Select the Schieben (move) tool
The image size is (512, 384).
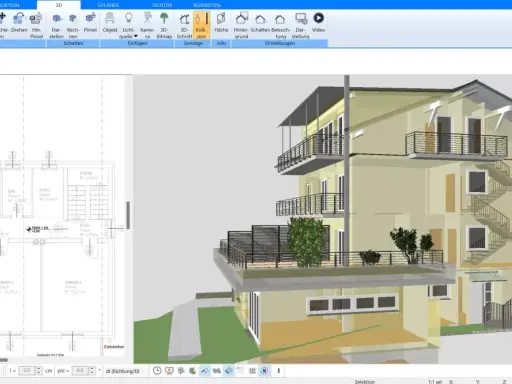[x=3, y=25]
